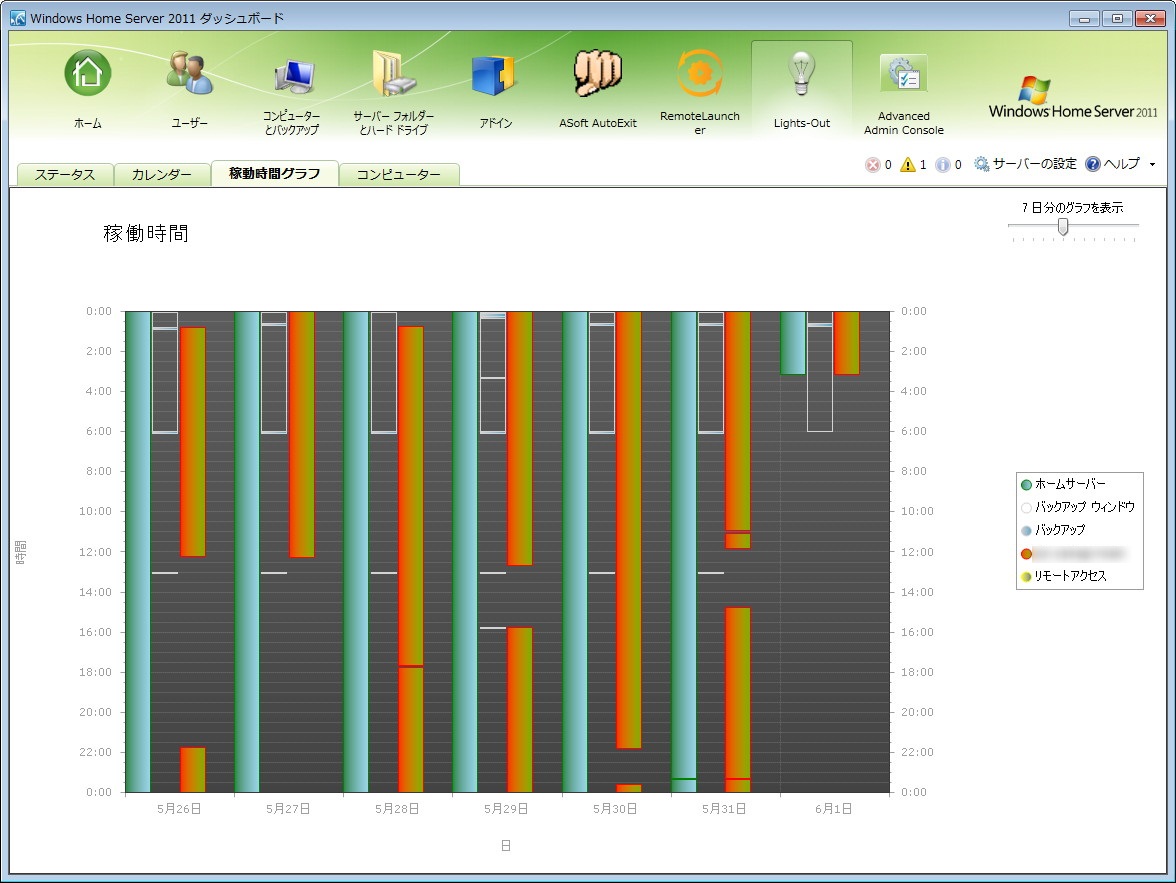Click the Windows Home Server 2011 logo

tap(1072, 98)
